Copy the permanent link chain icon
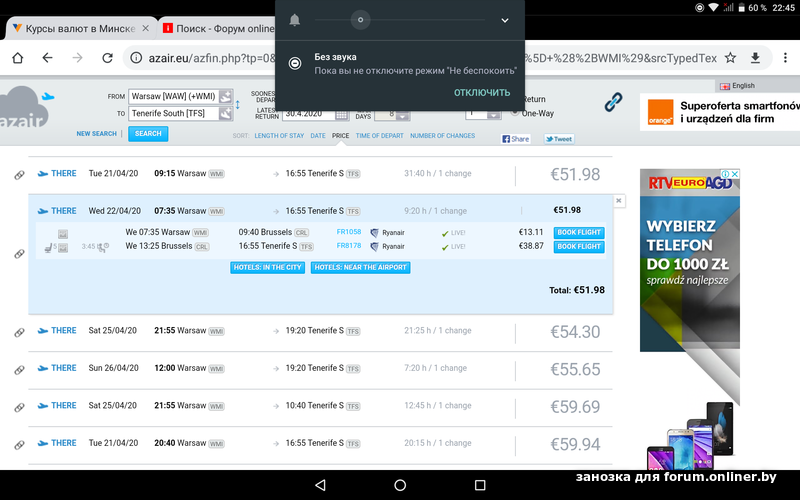Viewport: 800px width, 500px height. coord(613,102)
